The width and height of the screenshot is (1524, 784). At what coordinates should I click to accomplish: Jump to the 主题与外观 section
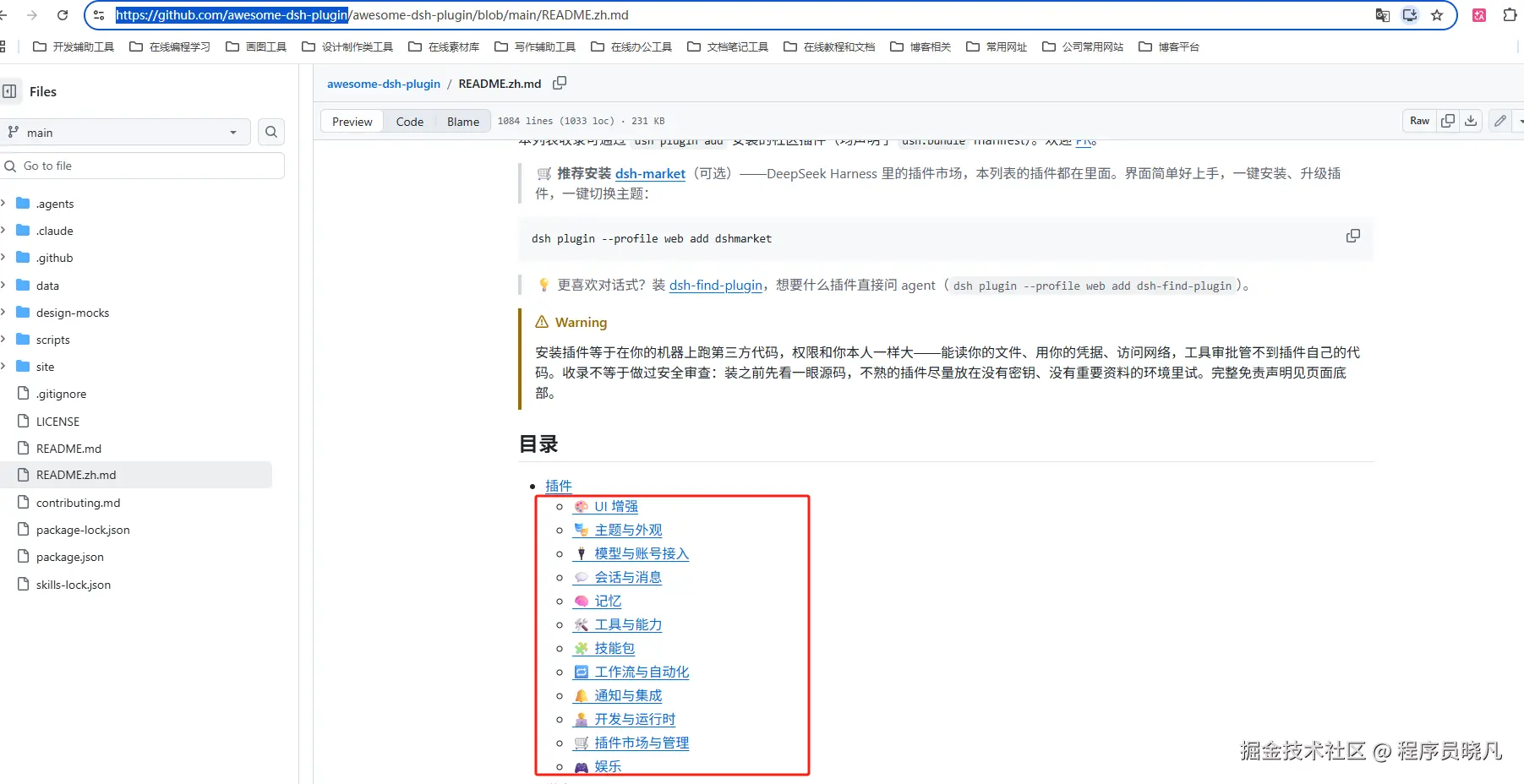click(618, 530)
